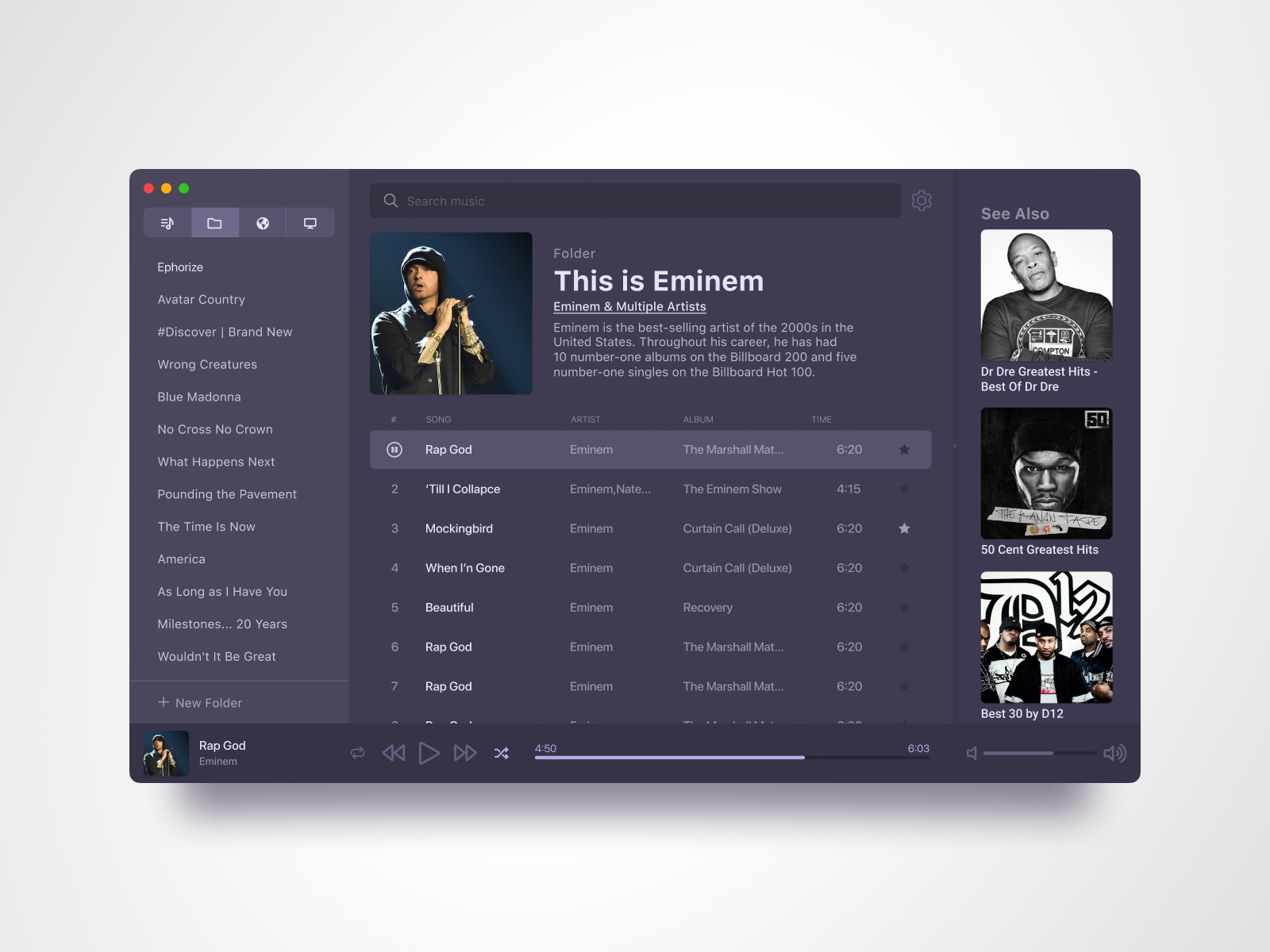The image size is (1270, 952).
Task: Star Rap God track number 6
Action: pos(904,647)
